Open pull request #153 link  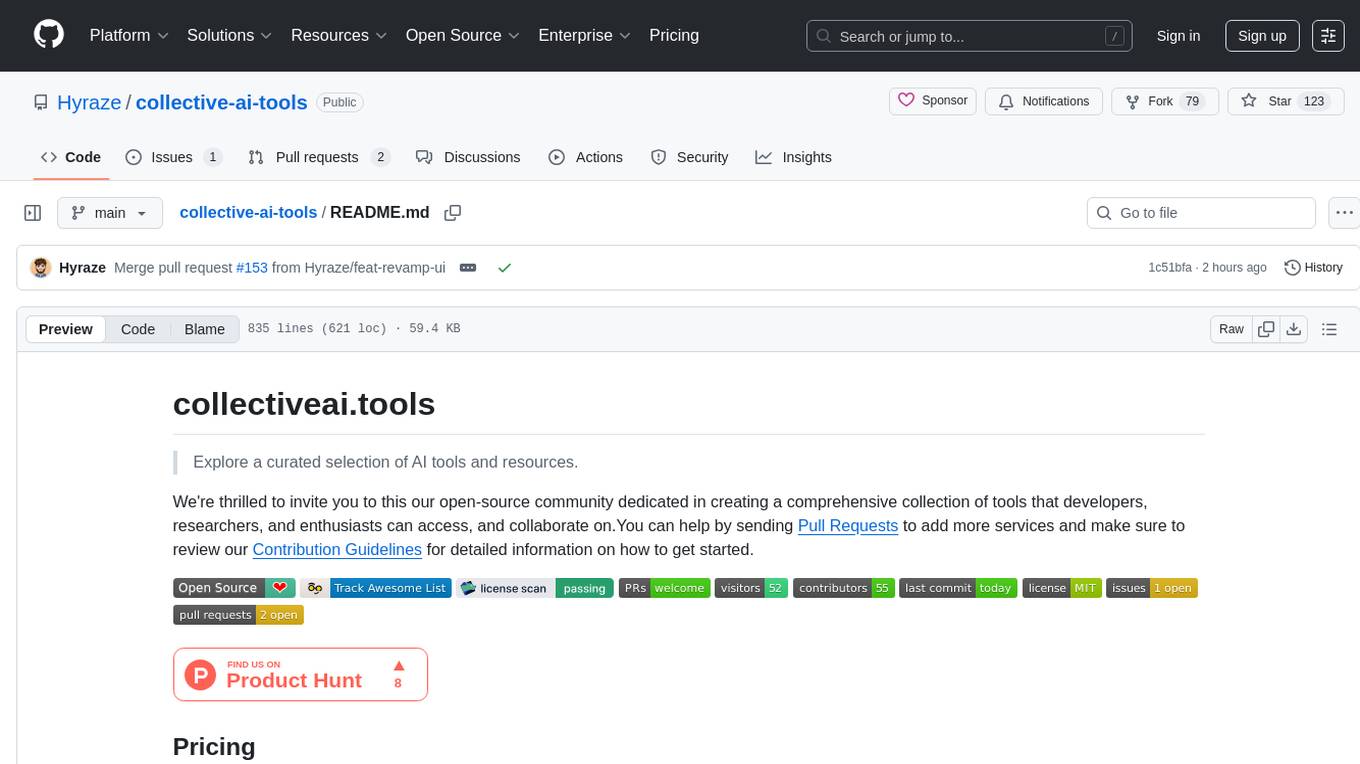252,268
